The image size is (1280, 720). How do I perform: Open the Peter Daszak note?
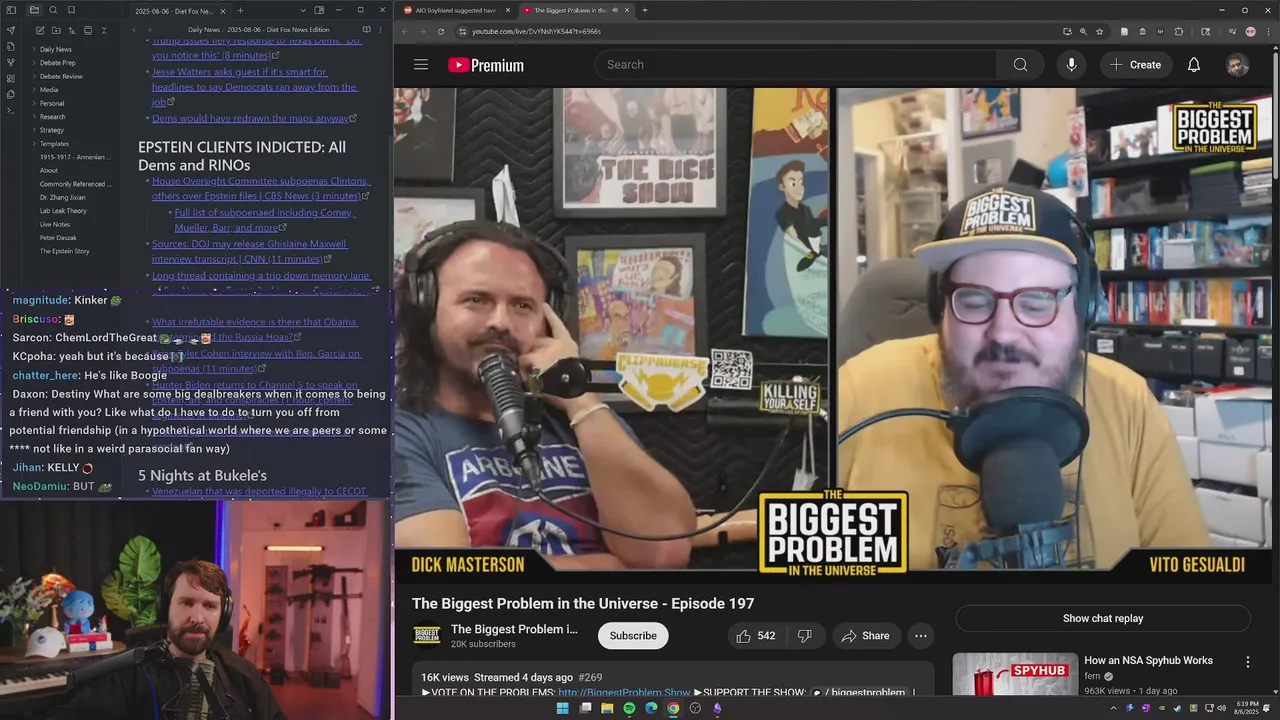[58, 238]
